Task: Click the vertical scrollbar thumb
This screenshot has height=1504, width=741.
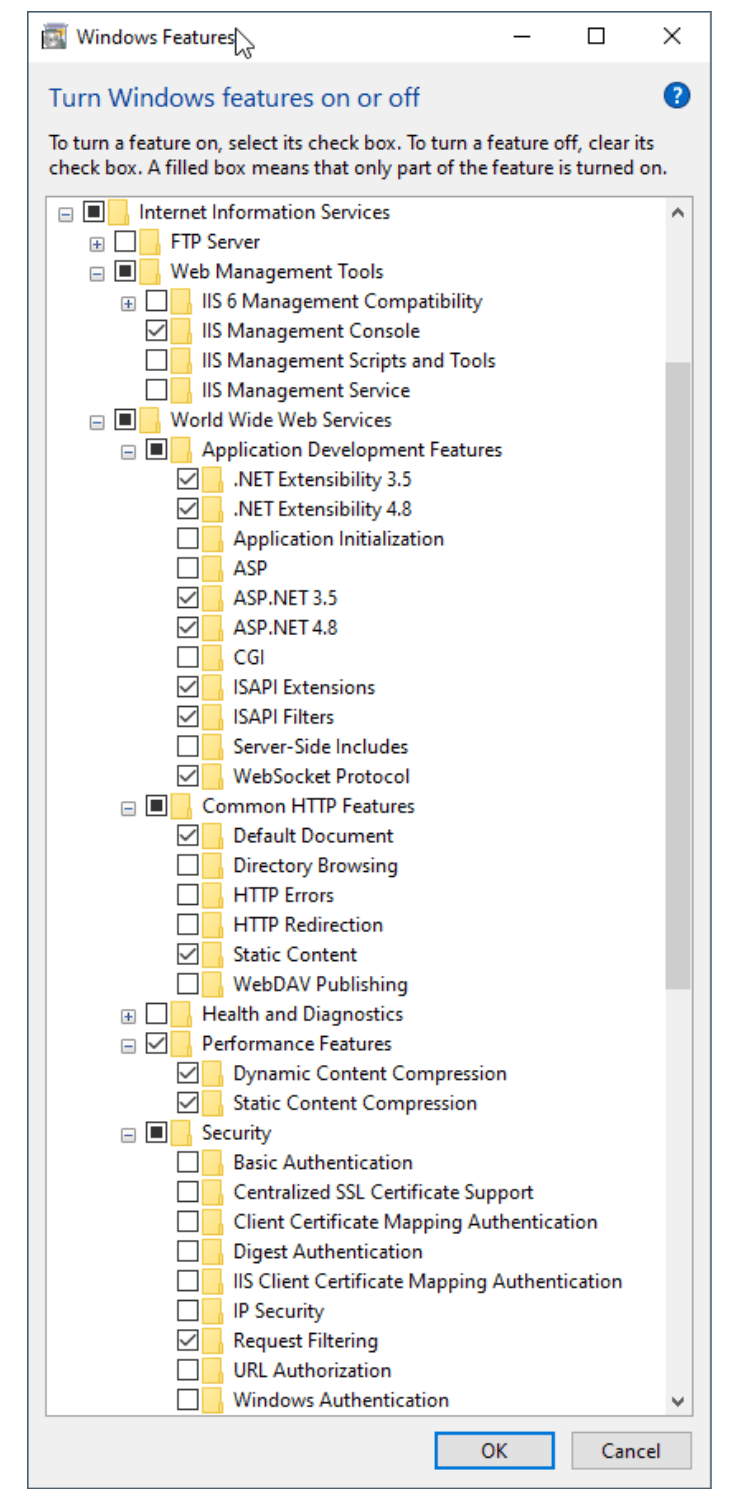Action: 677,675
